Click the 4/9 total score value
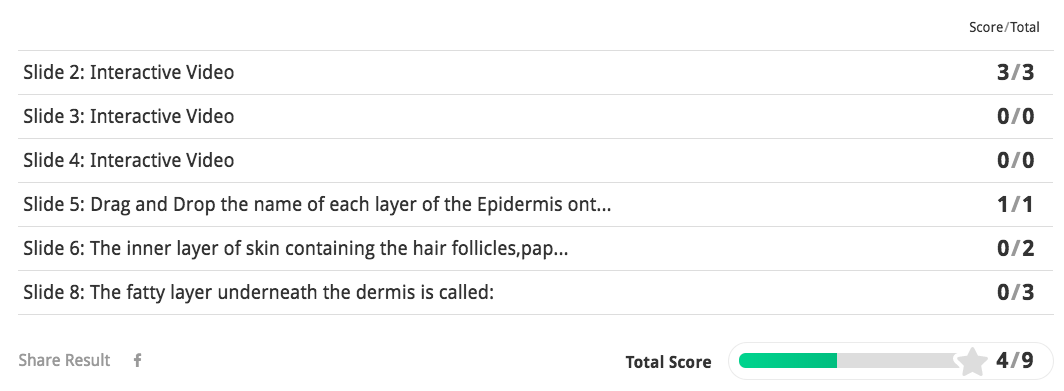The width and height of the screenshot is (1064, 391). (1015, 361)
